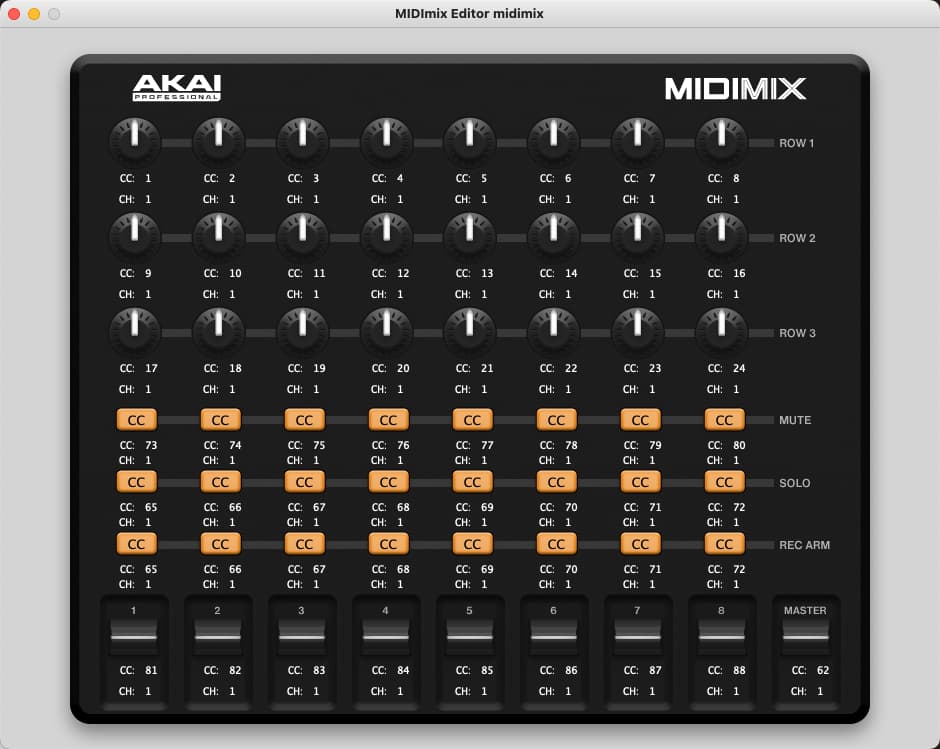Select the Row 3 knob with CC 19
The height and width of the screenshot is (749, 940).
(x=303, y=332)
